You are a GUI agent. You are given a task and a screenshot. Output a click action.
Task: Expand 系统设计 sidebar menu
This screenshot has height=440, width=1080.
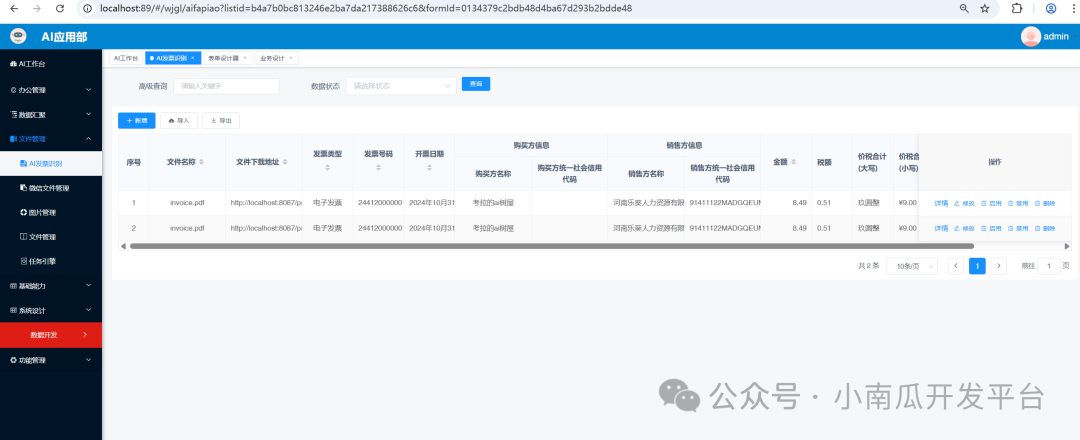click(51, 310)
